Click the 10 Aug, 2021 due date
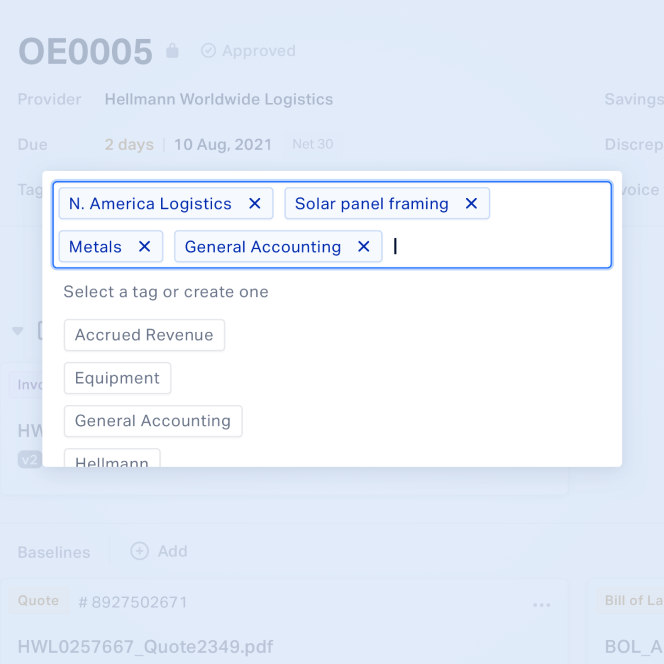Screen dimensions: 664x664 223,144
